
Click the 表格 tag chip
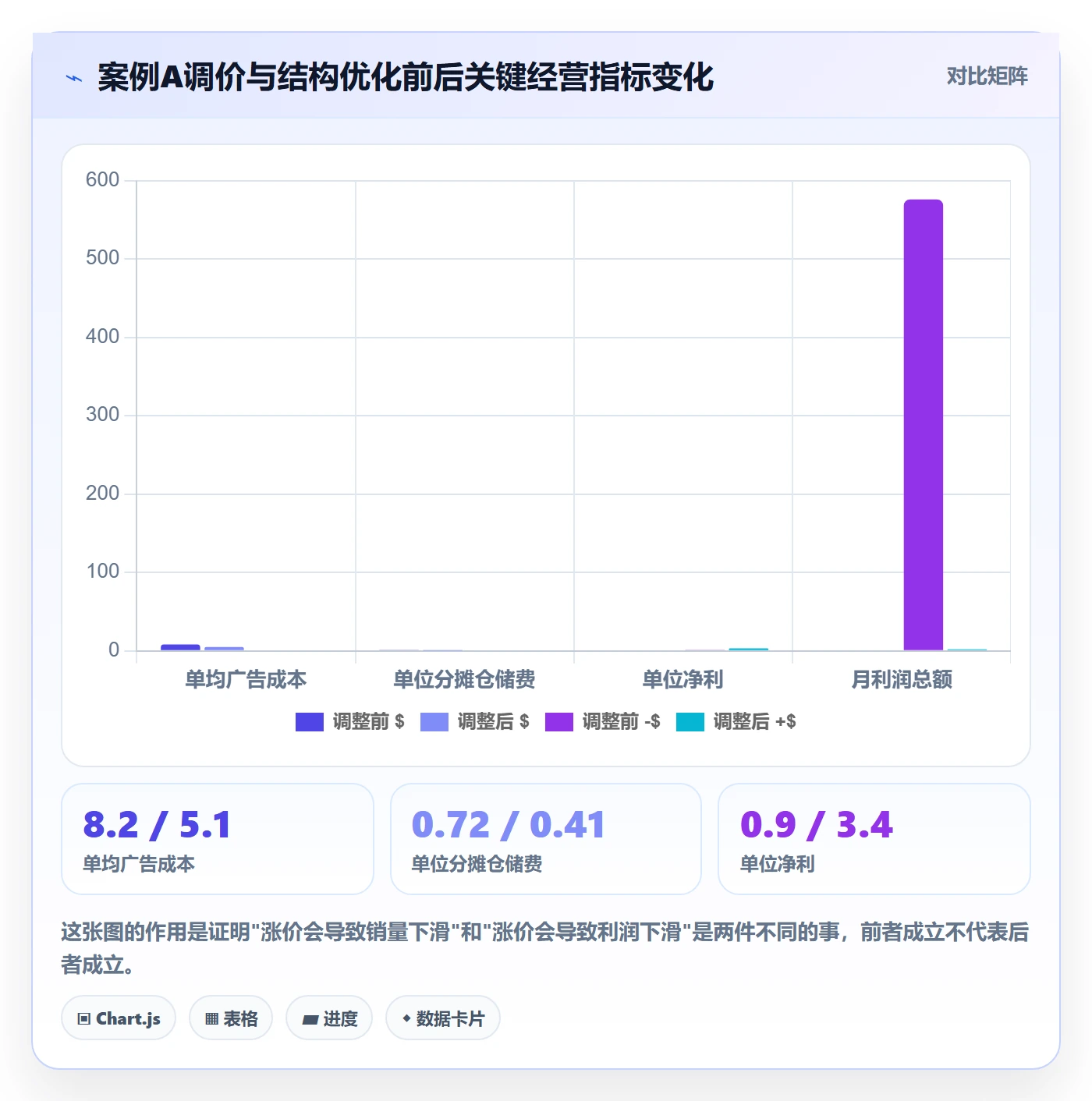point(231,1018)
